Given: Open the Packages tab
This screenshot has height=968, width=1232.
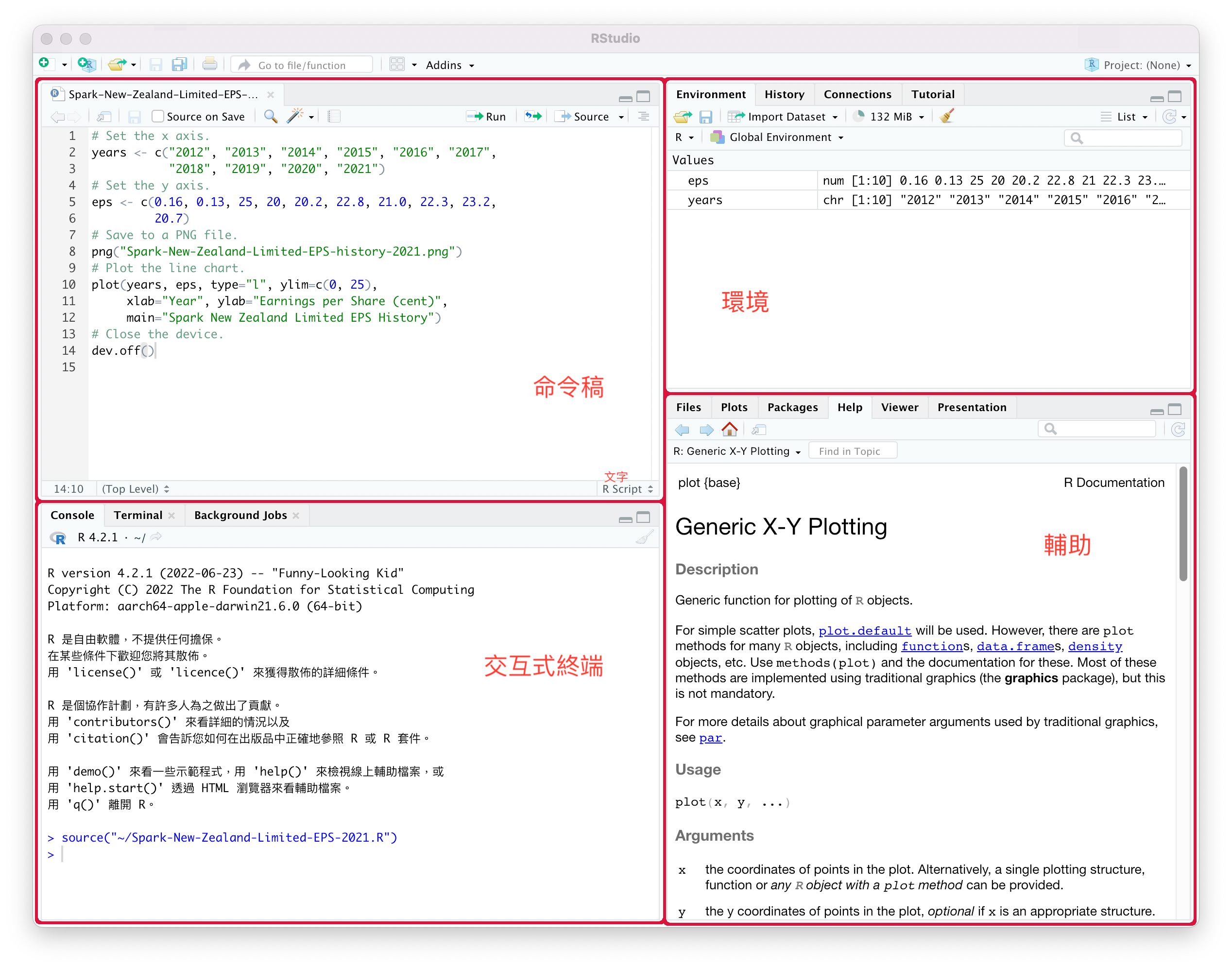Looking at the screenshot, I should (x=792, y=407).
